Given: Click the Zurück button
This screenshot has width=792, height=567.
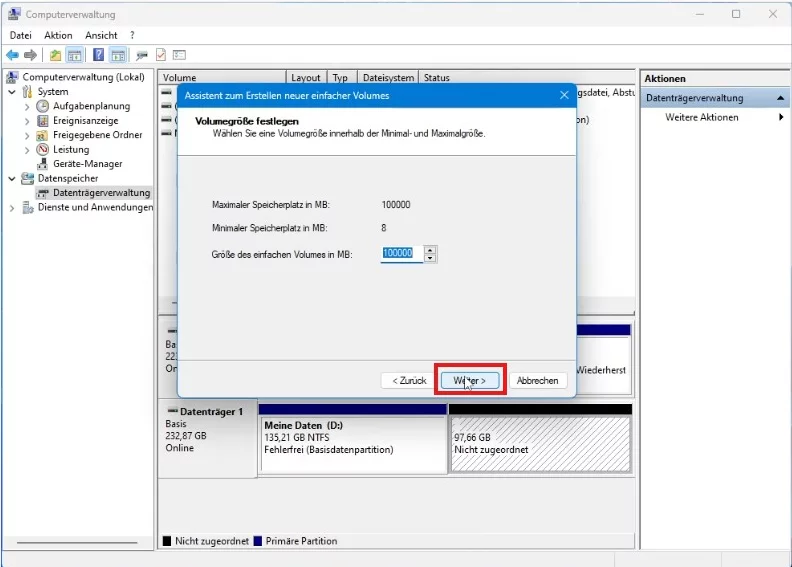Looking at the screenshot, I should point(410,381).
